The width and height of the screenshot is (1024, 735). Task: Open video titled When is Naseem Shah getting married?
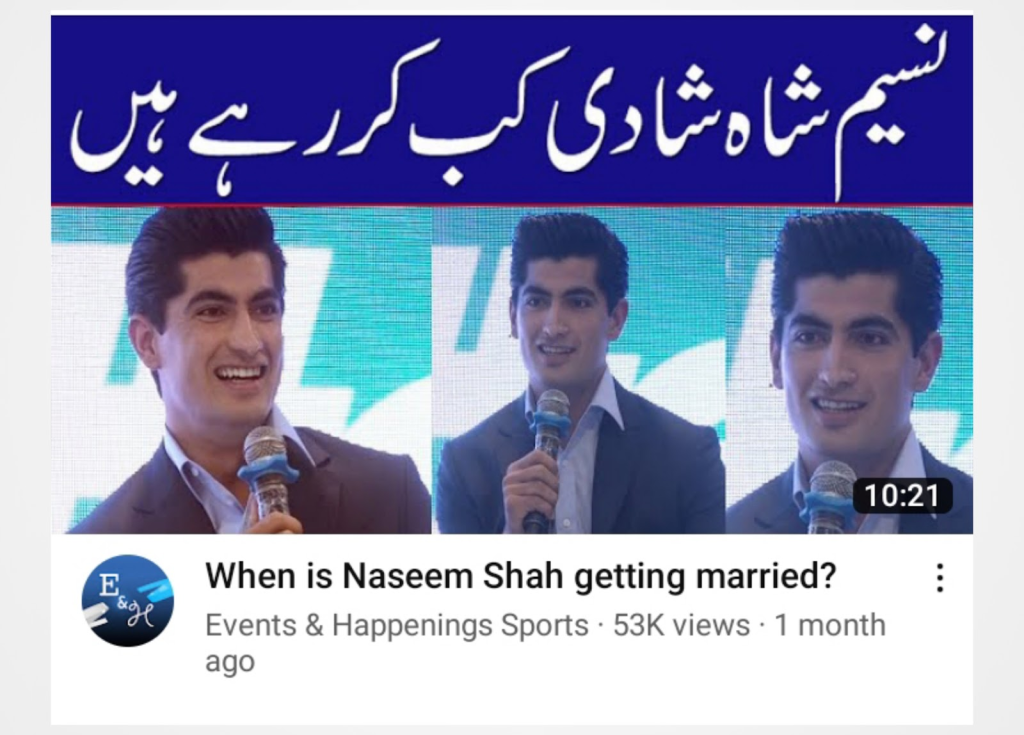(x=520, y=576)
